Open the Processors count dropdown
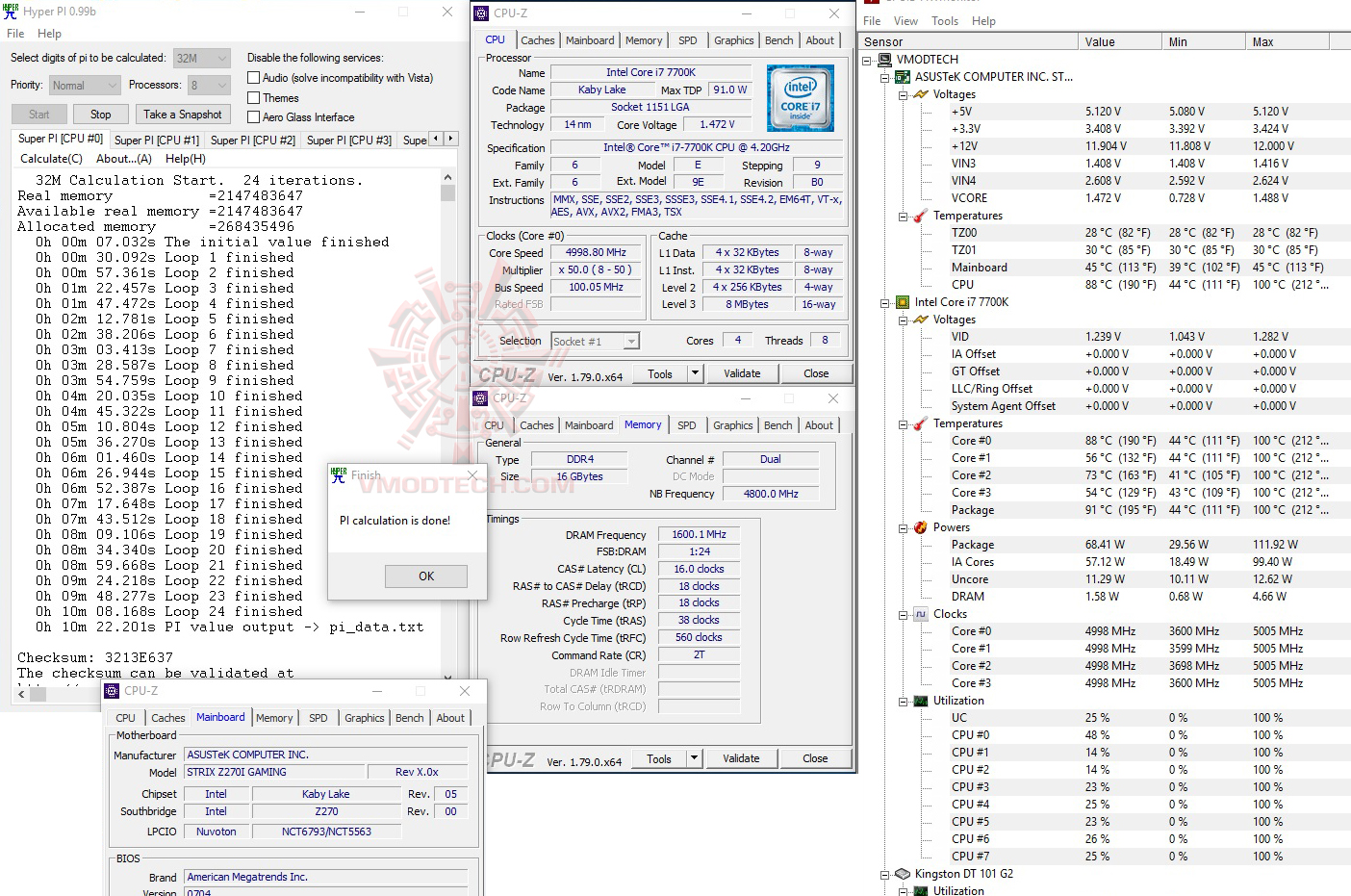 tap(209, 86)
